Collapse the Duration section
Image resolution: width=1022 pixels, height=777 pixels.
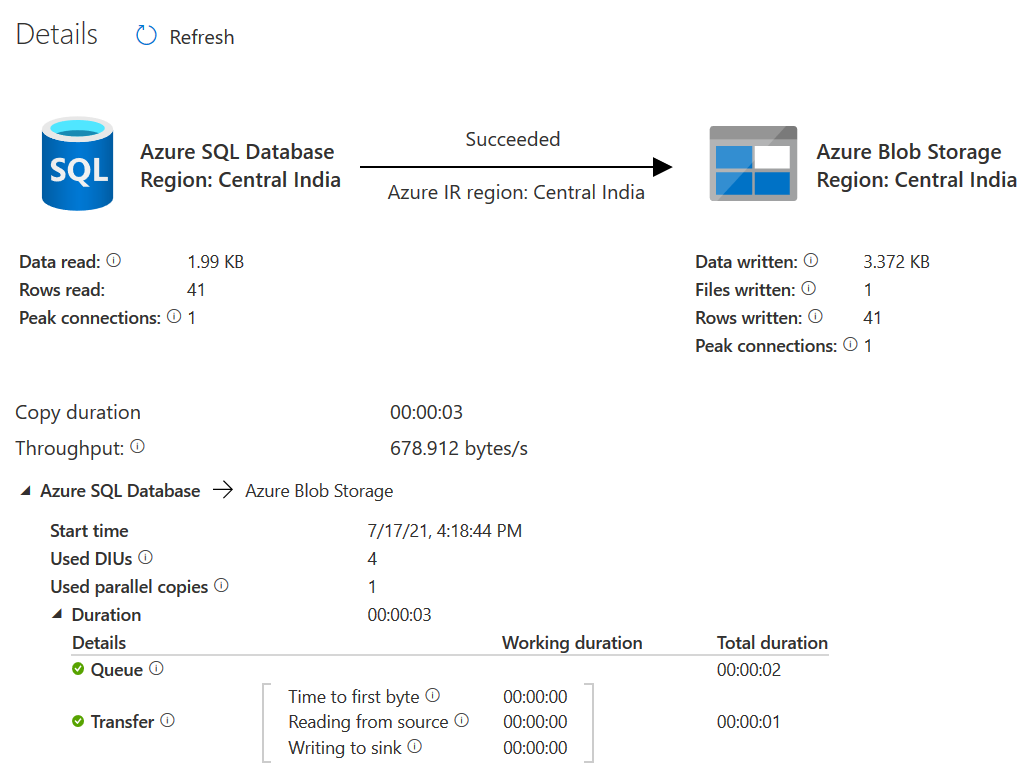[x=57, y=615]
